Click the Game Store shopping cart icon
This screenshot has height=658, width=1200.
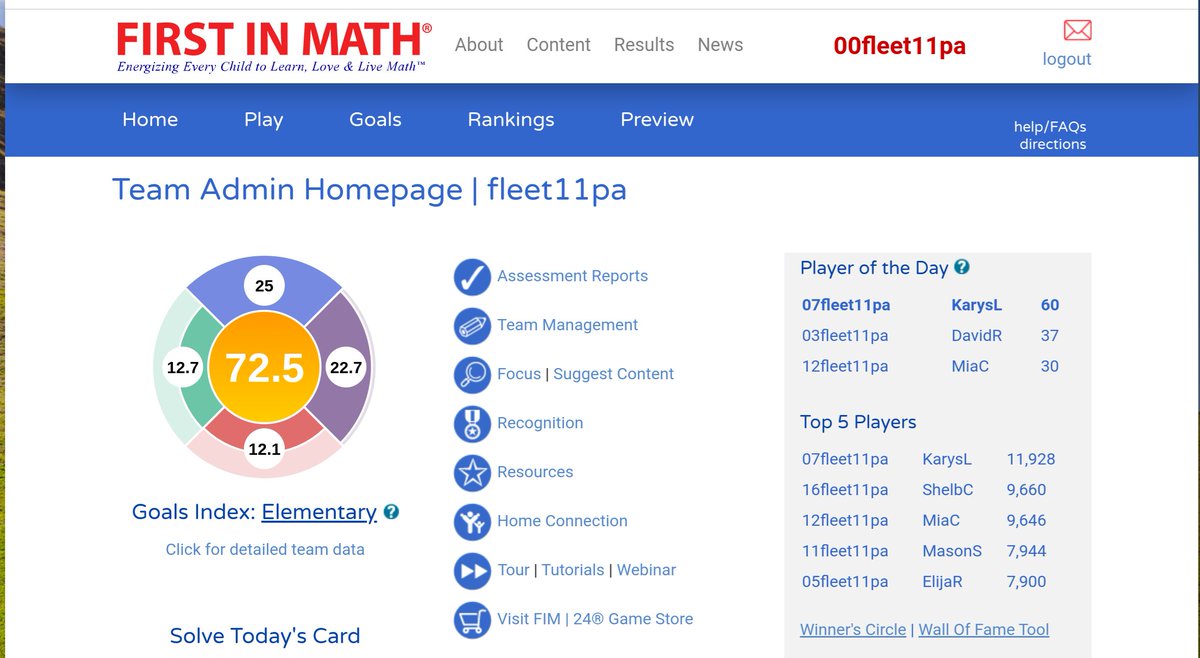(x=472, y=620)
